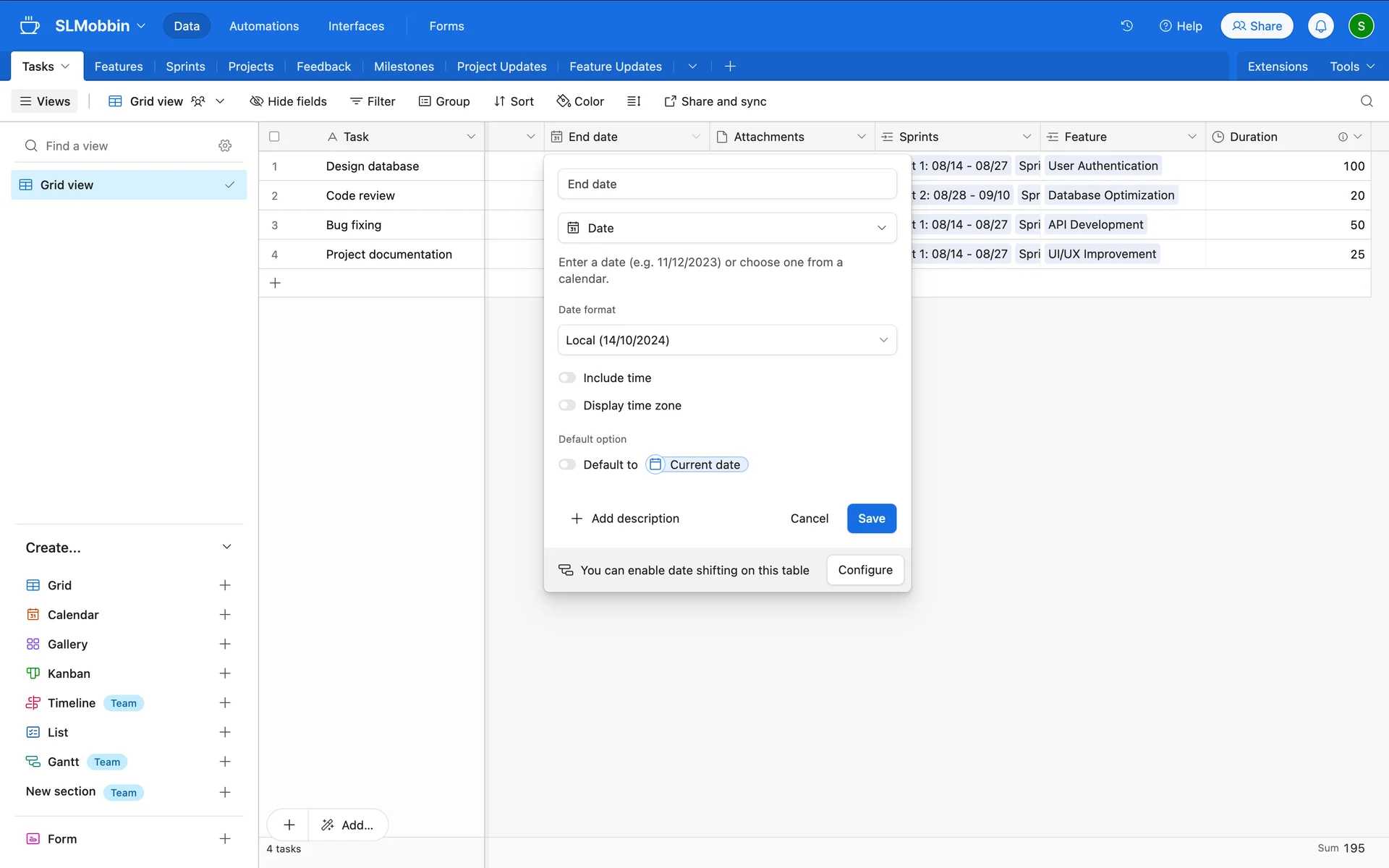This screenshot has height=868, width=1389.
Task: Open base history clock icon
Action: coord(1126,26)
